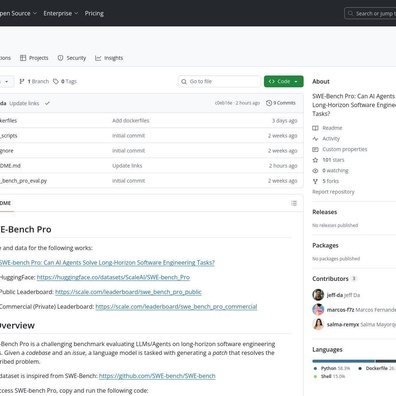View the 101 stars list
Viewport: 396px width, 396px height.
click(x=333, y=160)
